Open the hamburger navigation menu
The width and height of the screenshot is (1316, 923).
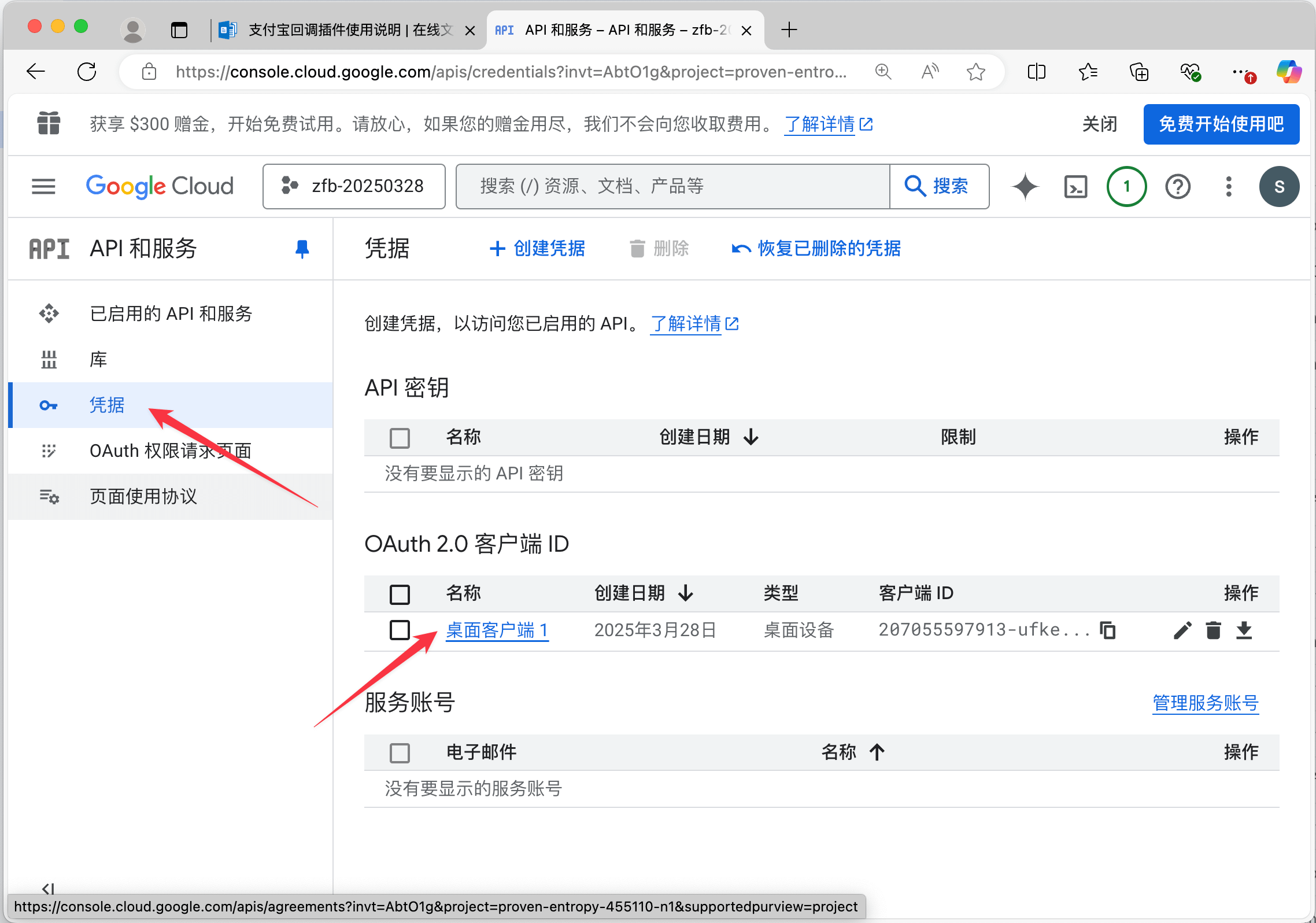(43, 186)
